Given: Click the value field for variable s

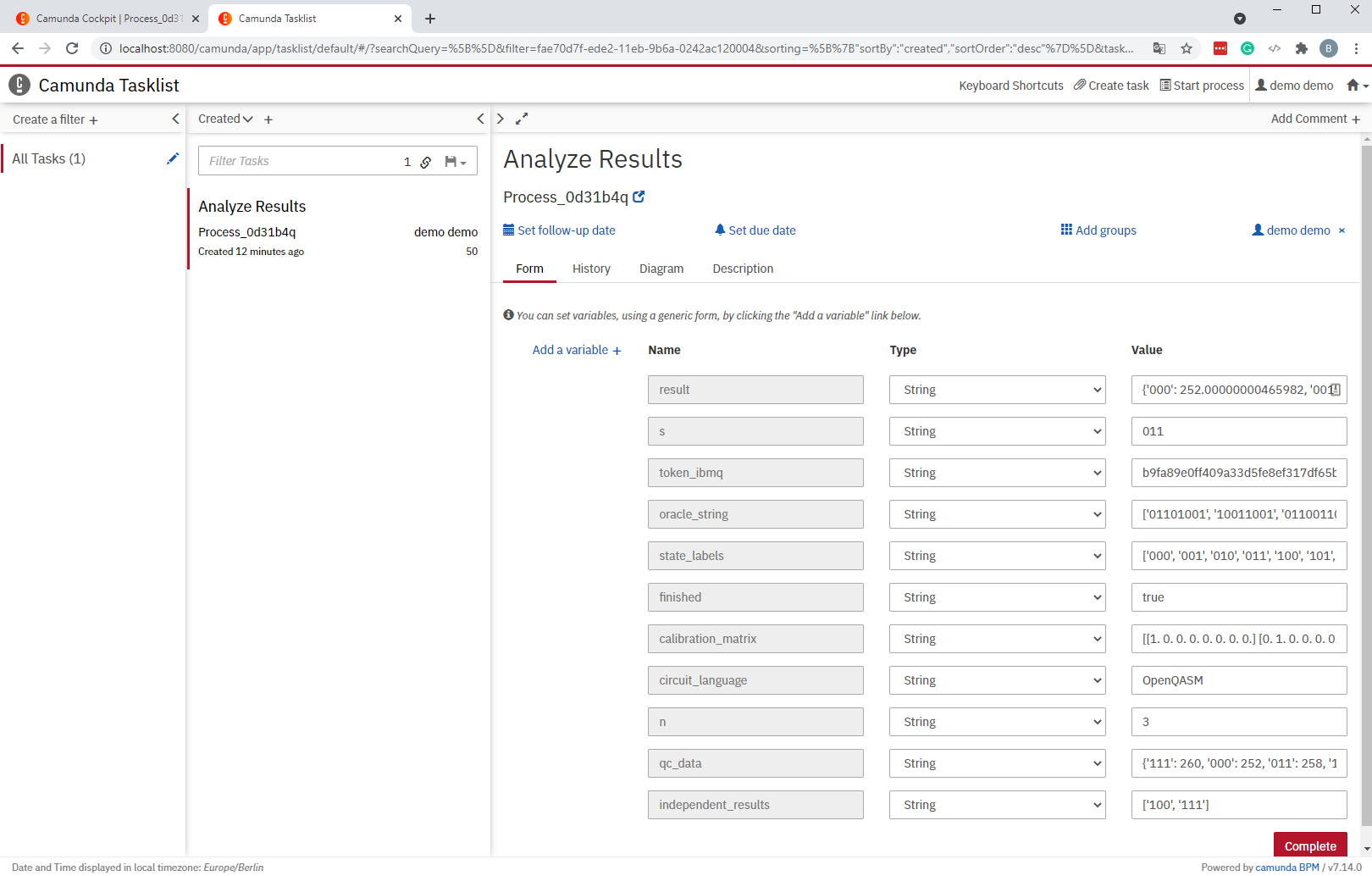Looking at the screenshot, I should 1239,431.
